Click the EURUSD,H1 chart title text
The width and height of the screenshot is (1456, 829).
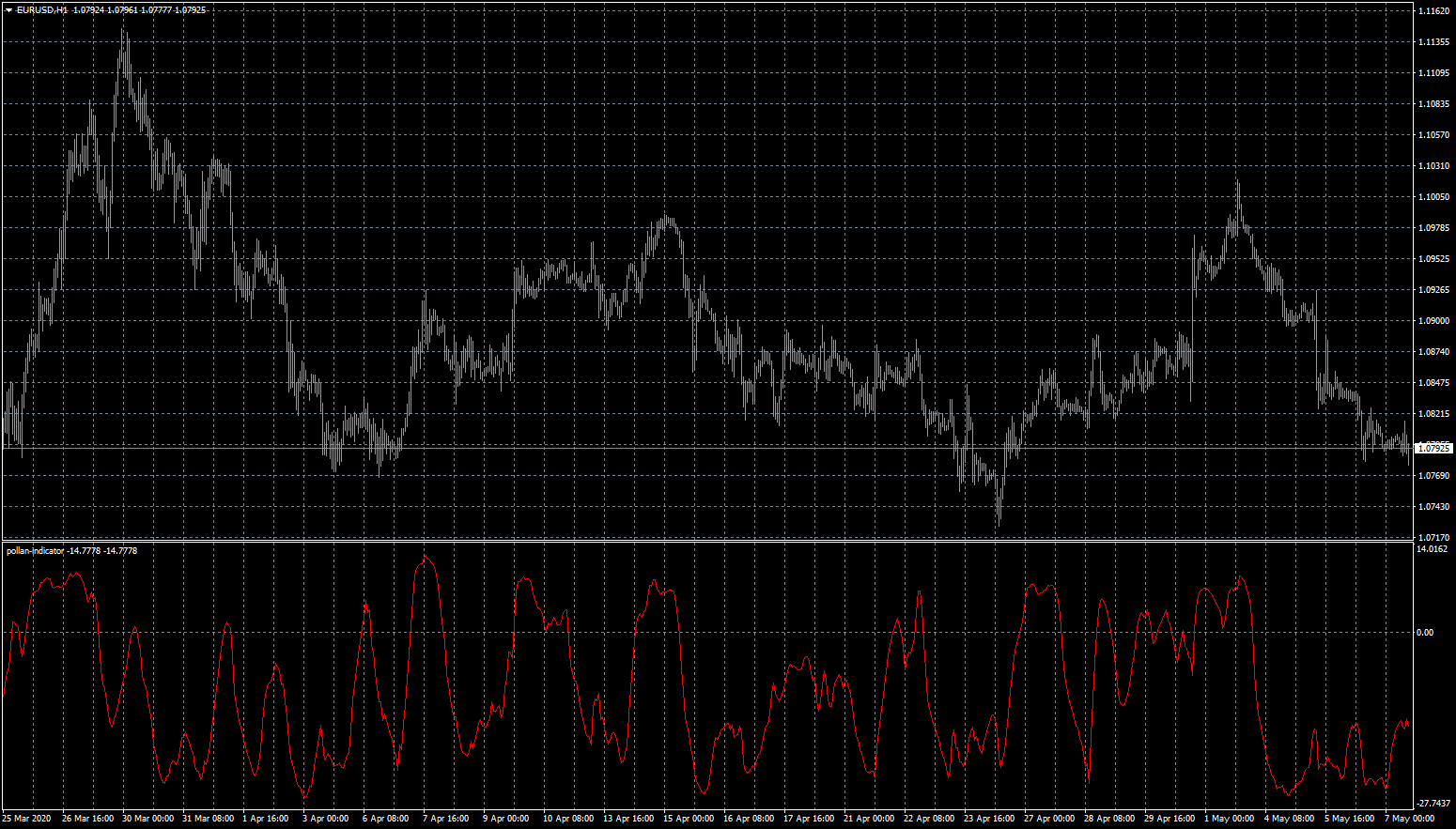41,10
